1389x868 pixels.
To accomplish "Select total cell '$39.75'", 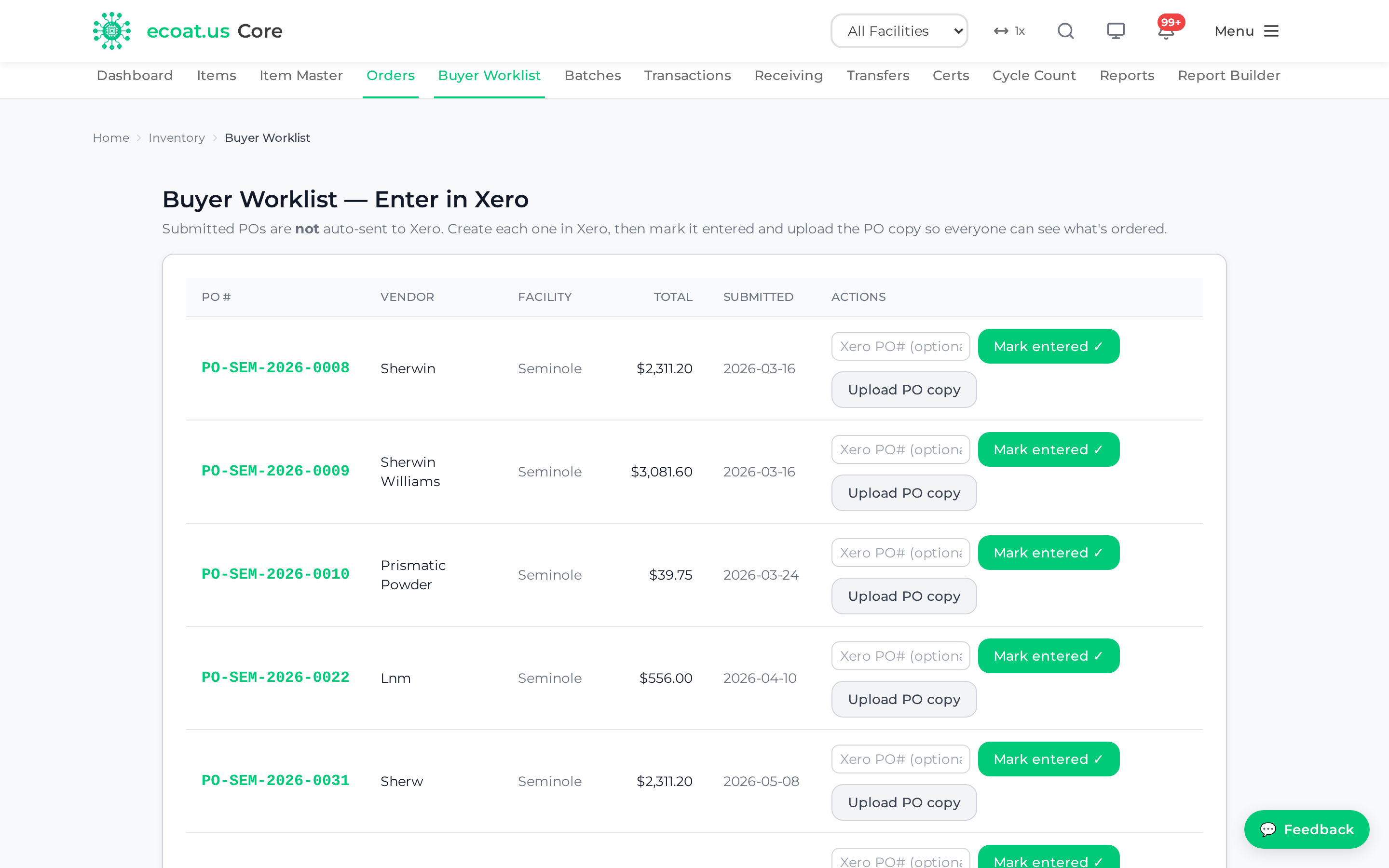I will [x=670, y=575].
